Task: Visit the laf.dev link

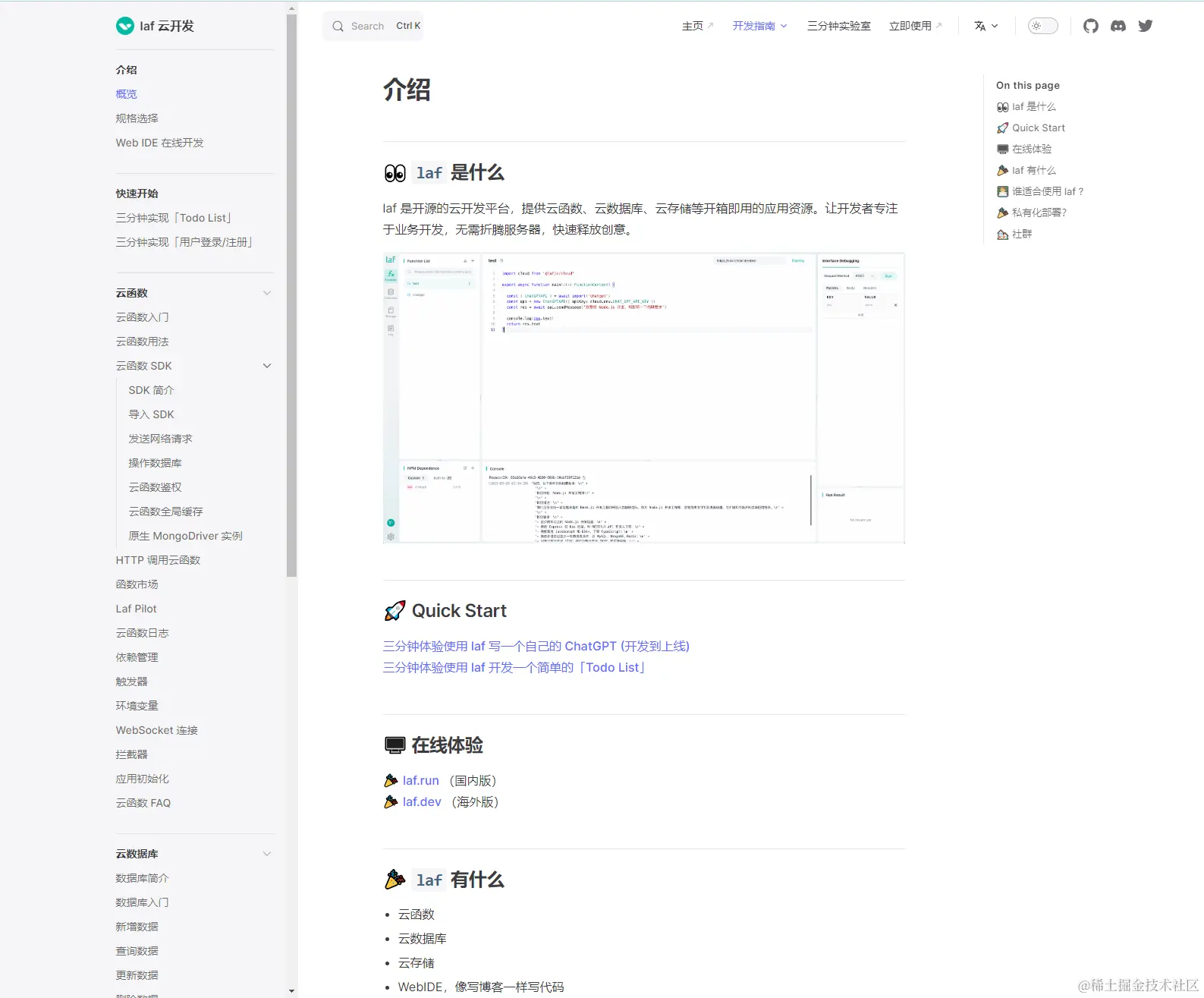Action: (x=422, y=802)
